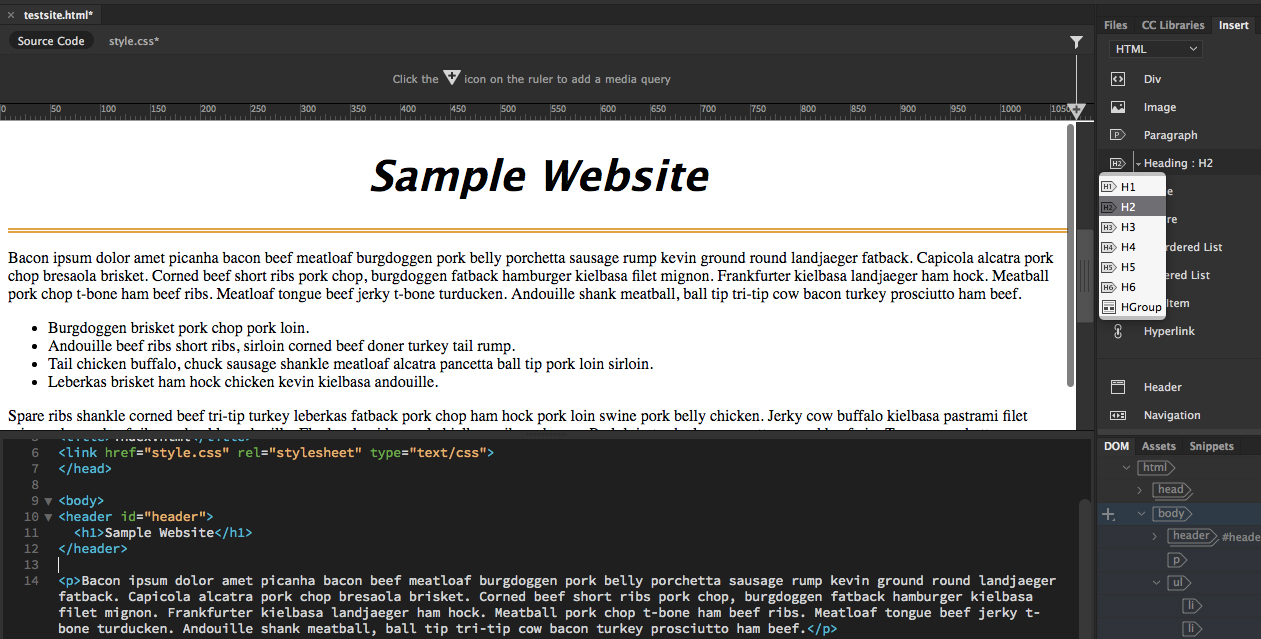This screenshot has width=1261, height=639.
Task: Open the related file style.css
Action: click(134, 41)
